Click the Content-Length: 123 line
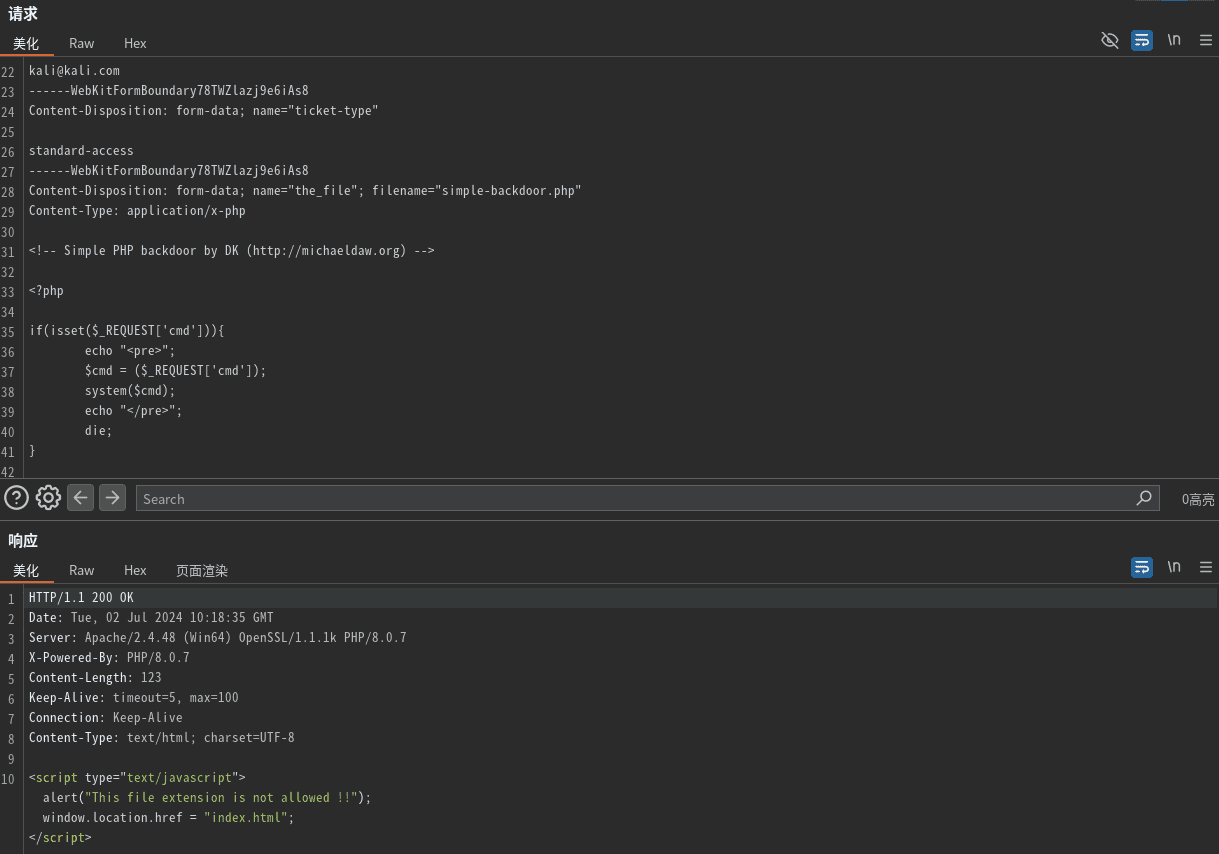 click(95, 678)
